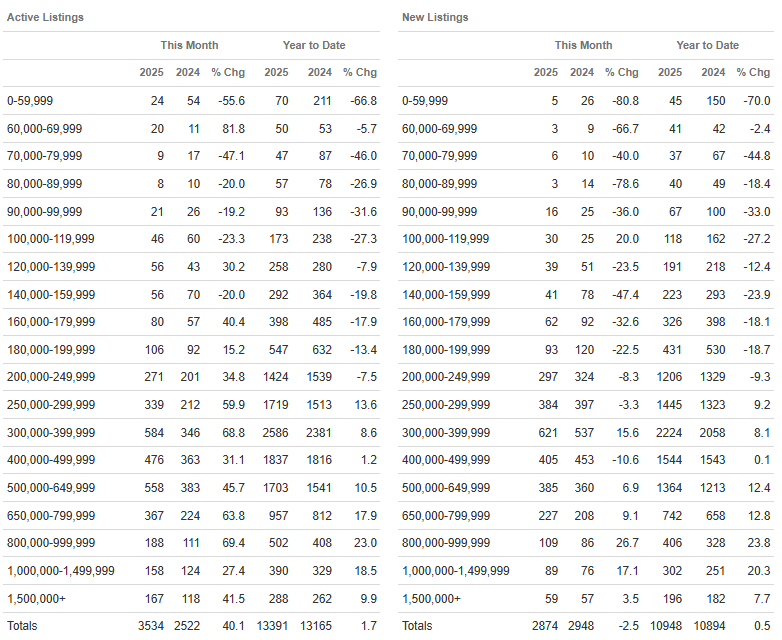The image size is (782, 640).
Task: Click the 2874 total new listings value
Action: (545, 626)
